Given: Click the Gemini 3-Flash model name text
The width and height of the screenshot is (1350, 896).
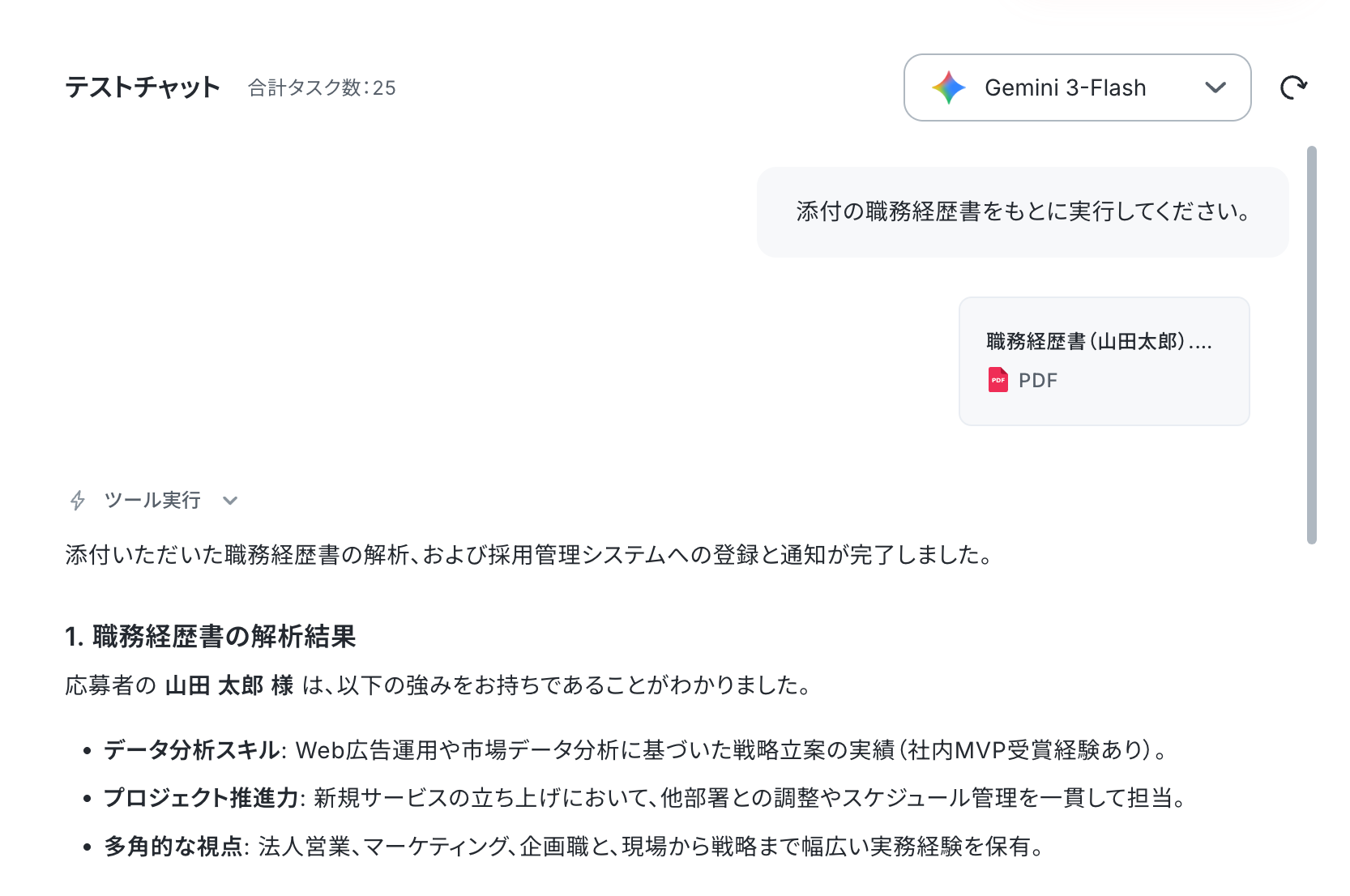Looking at the screenshot, I should (x=1066, y=87).
